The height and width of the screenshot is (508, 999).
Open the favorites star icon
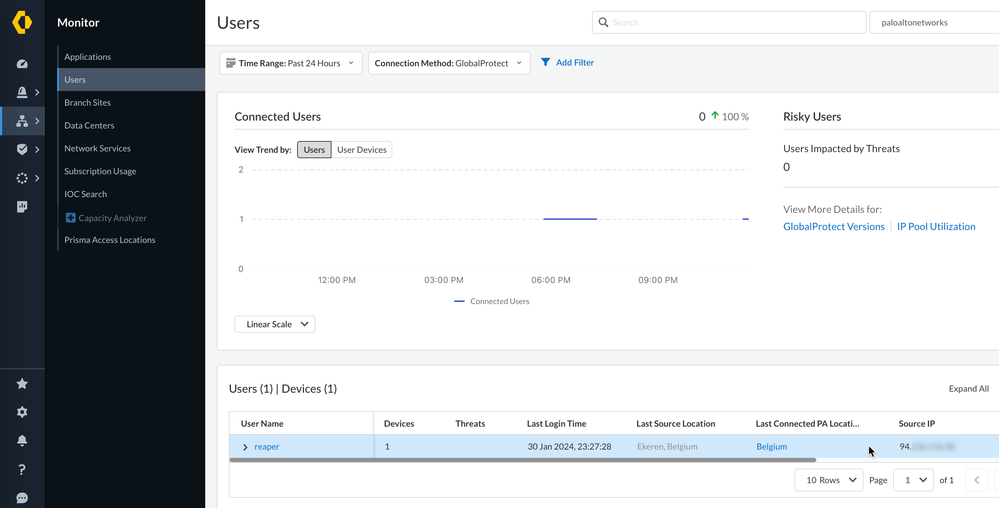pos(22,384)
